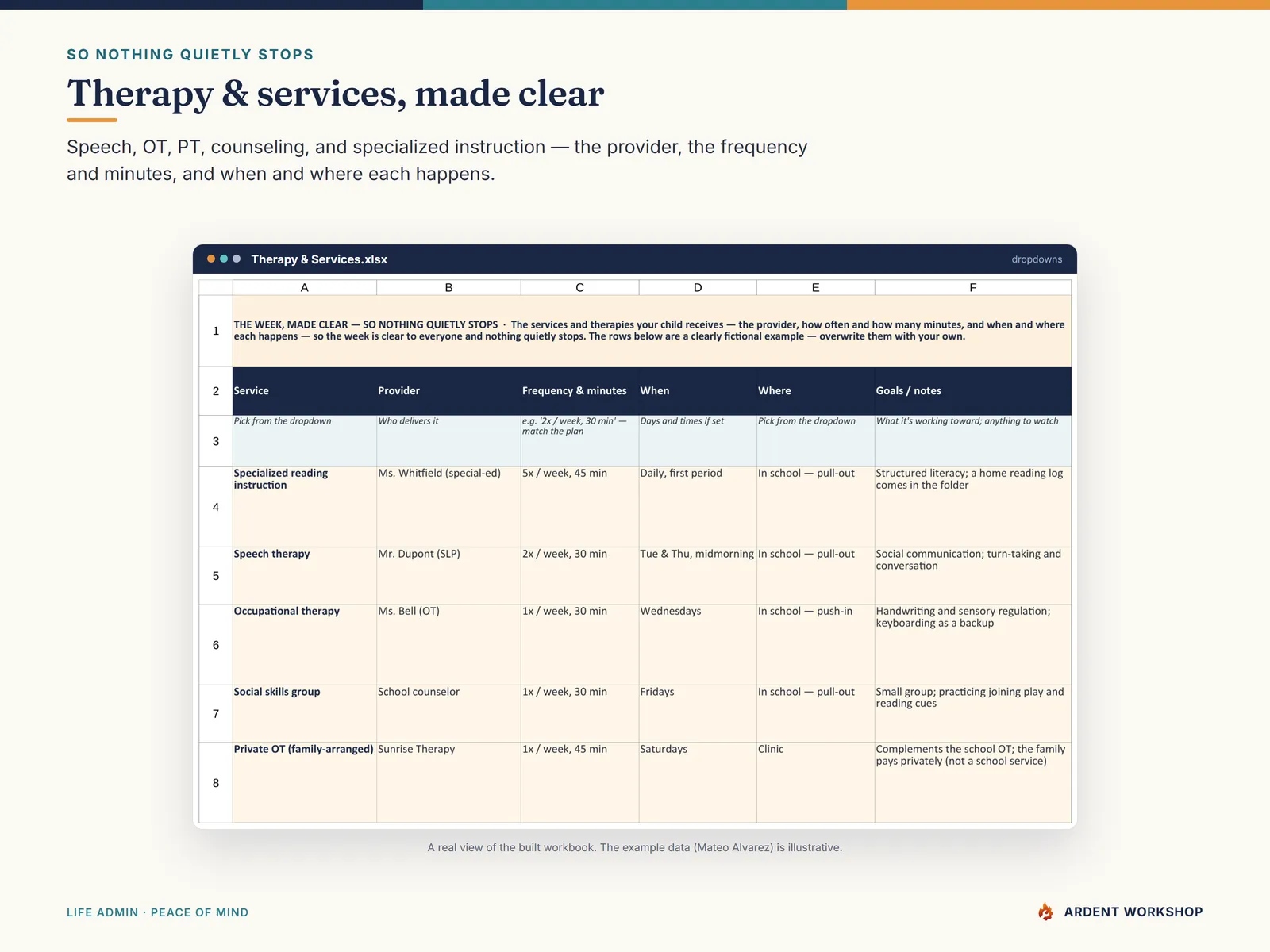Click 'Fridays' cell
Screen dimensions: 1270x952
pos(698,714)
